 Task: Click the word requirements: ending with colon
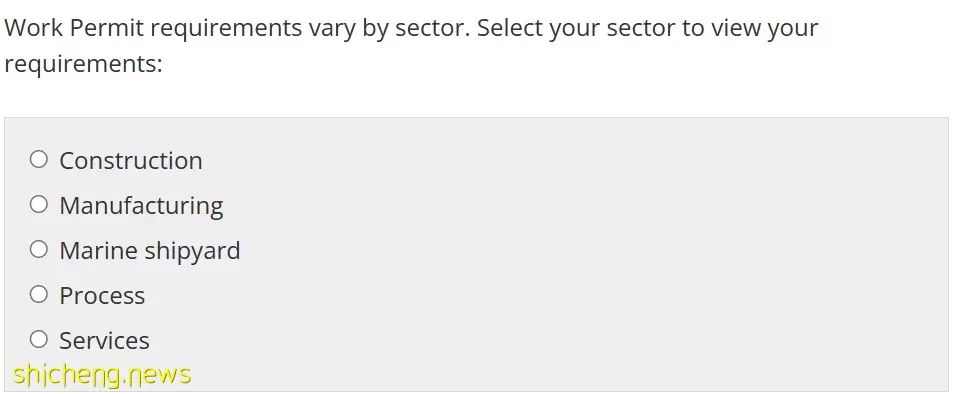(83, 64)
